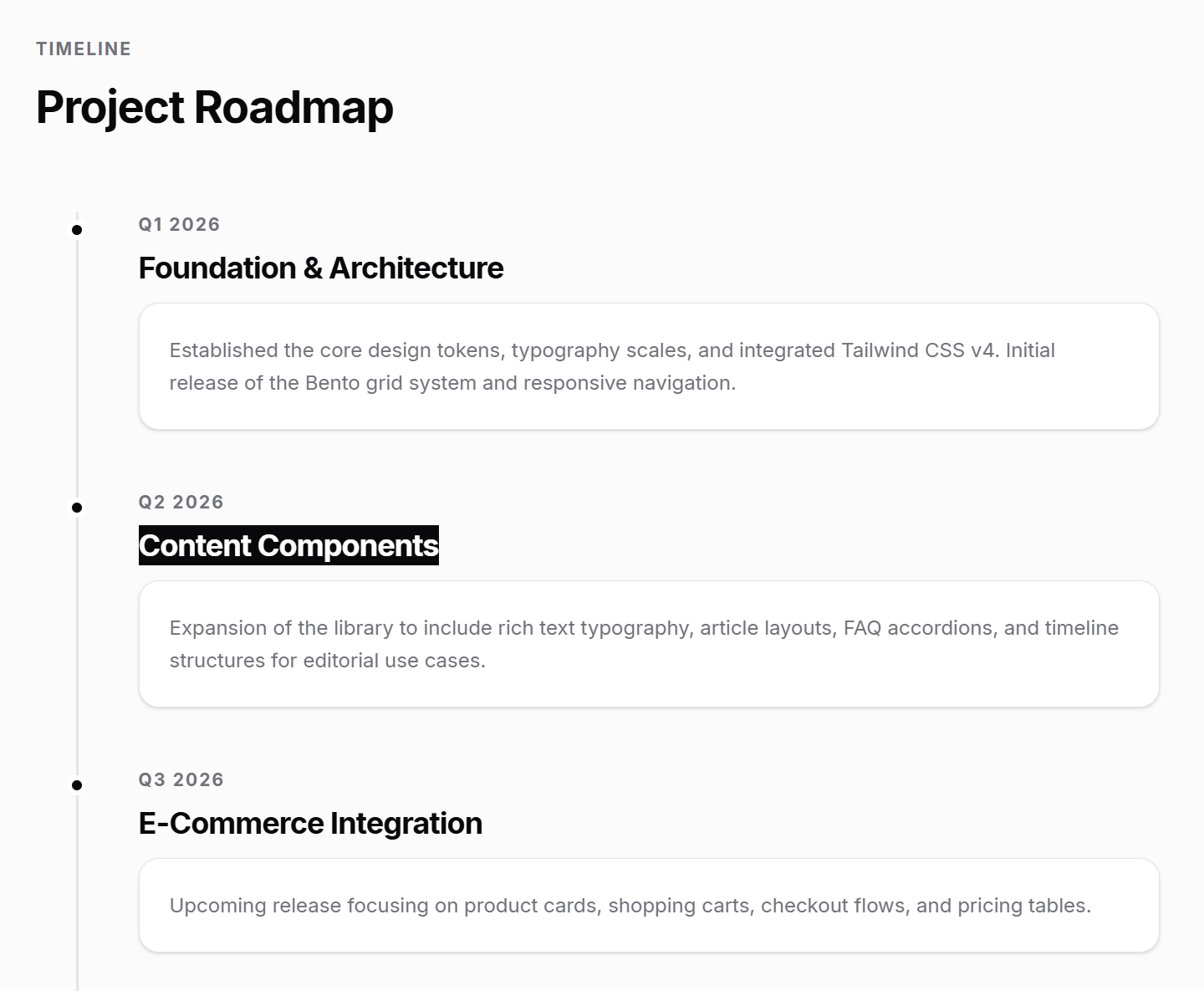Viewport: 1204px width, 991px height.
Task: Click timeline line below the Q3 dot
Action: point(77,903)
